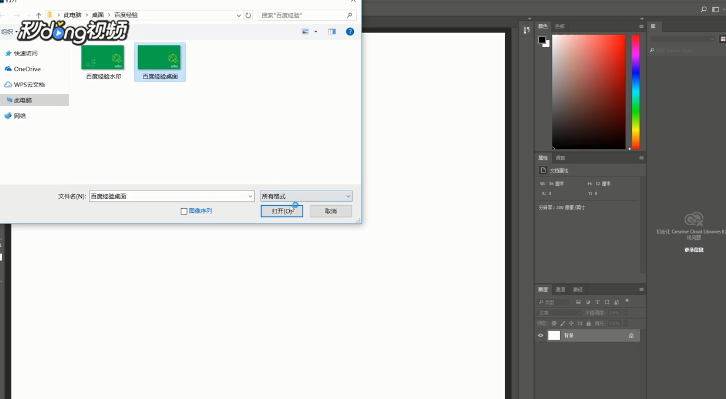
Task: Switch to the 路径 Paths tab
Action: point(577,289)
